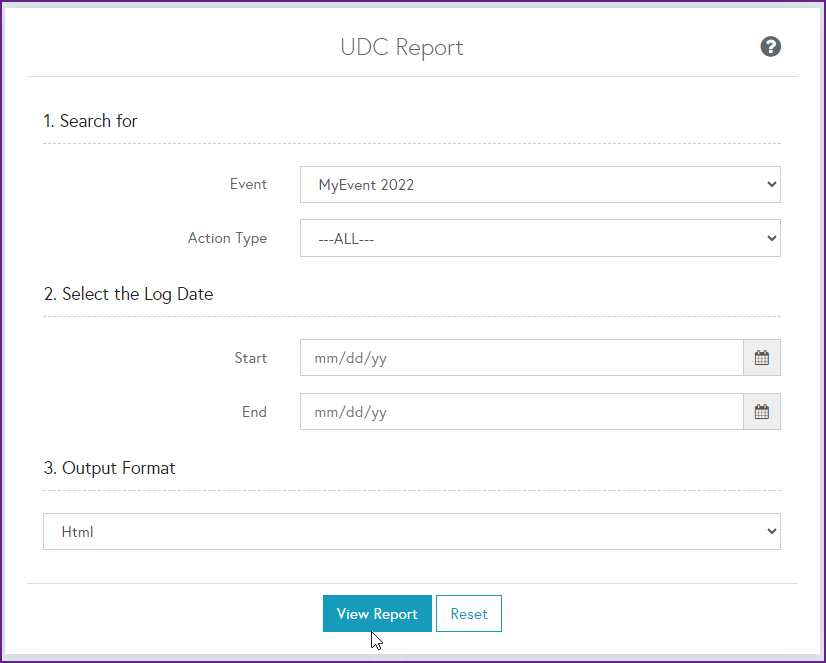Screen dimensions: 826x663
Task: Open calendar picker for Start date
Action: (762, 358)
